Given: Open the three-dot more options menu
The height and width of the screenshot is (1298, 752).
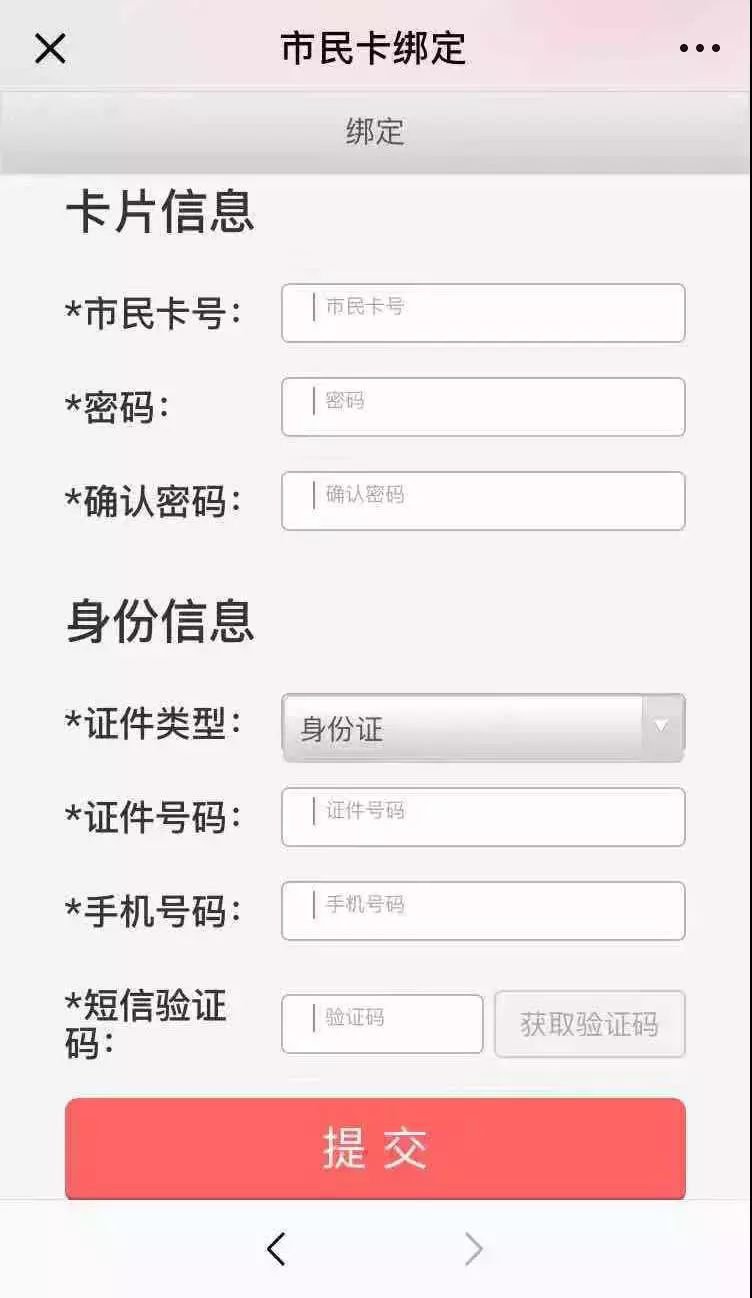Looking at the screenshot, I should pyautogui.click(x=699, y=48).
